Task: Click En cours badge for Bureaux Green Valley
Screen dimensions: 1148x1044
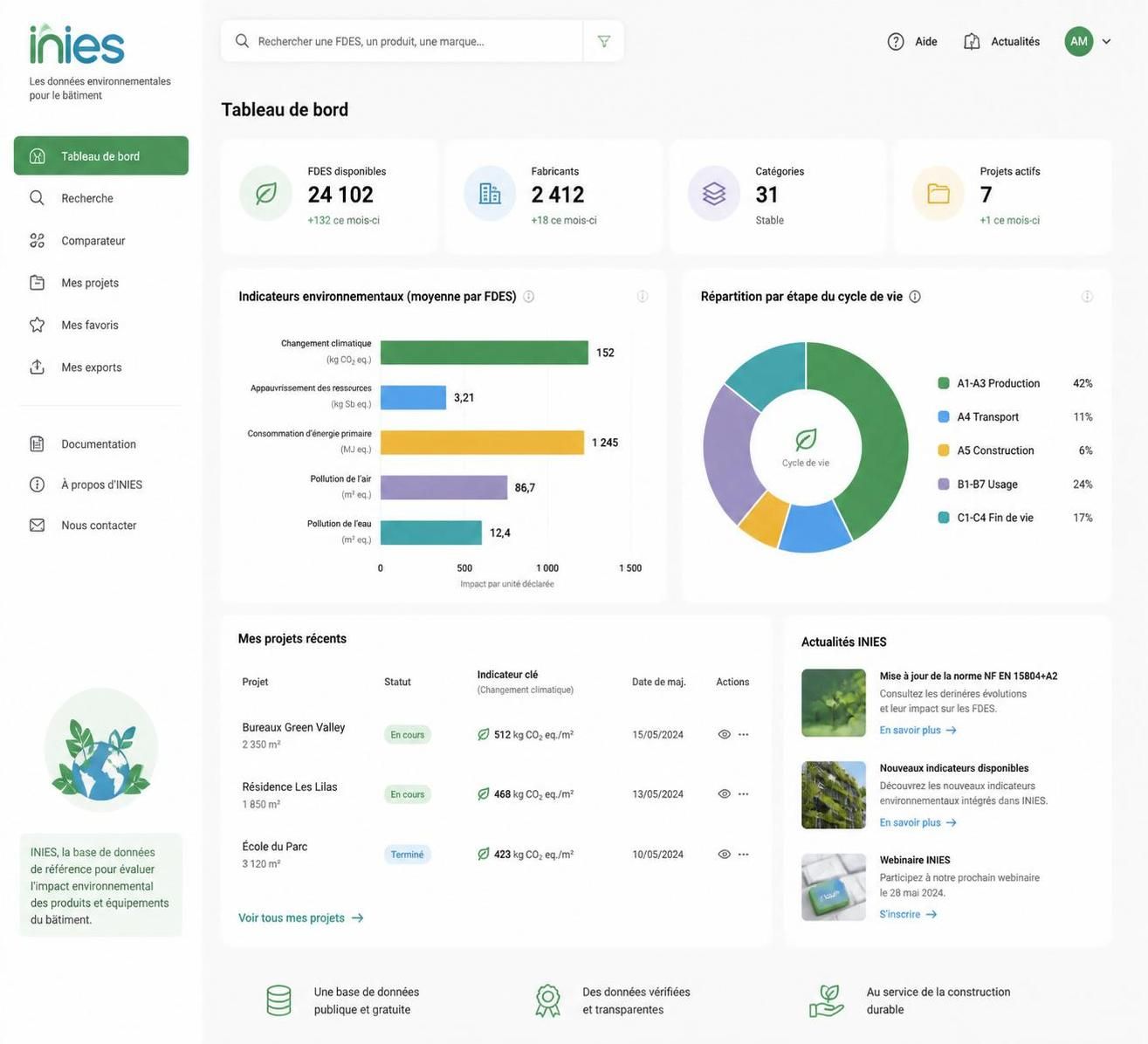Action: tap(408, 735)
